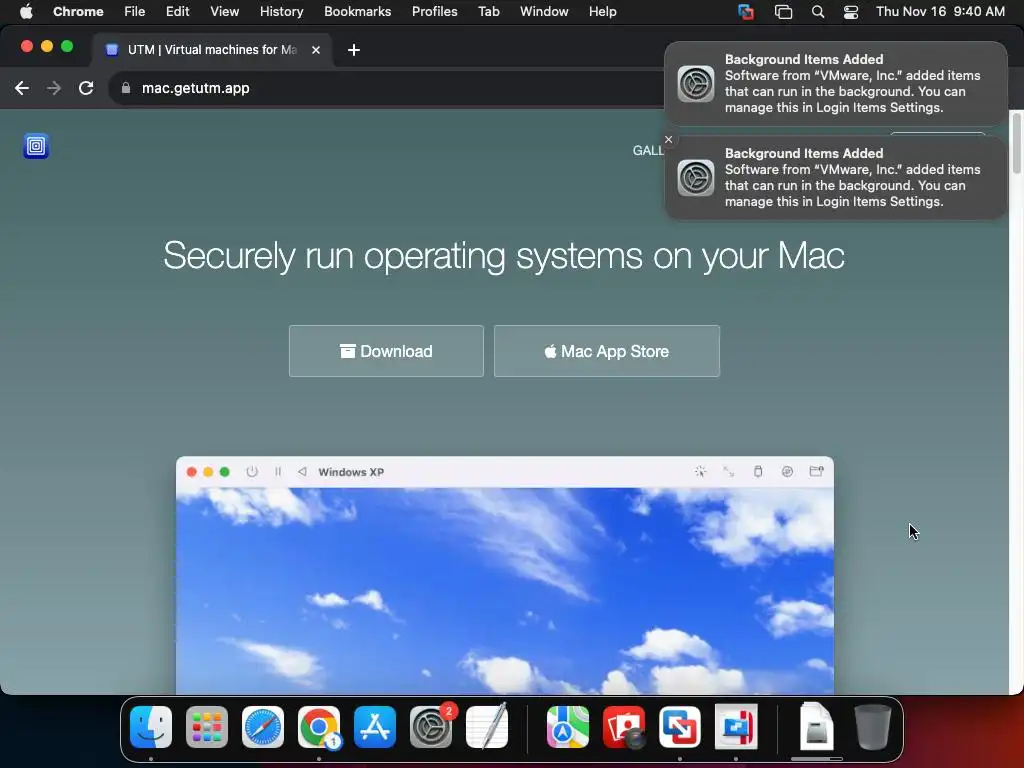The width and height of the screenshot is (1024, 768).
Task: Select the UTM Virtual machines tab
Action: tap(212, 50)
